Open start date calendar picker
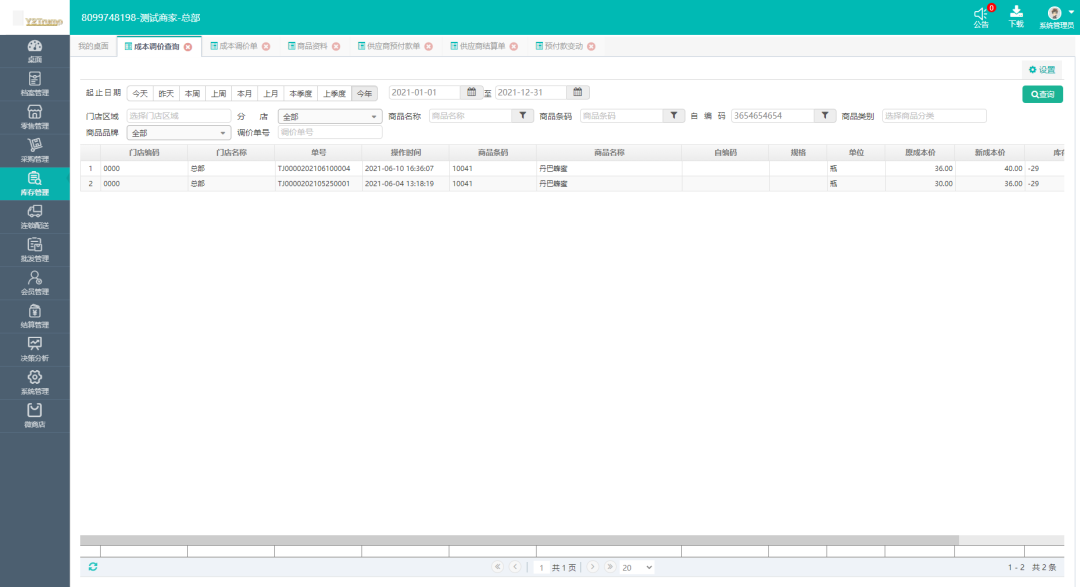 pyautogui.click(x=472, y=93)
